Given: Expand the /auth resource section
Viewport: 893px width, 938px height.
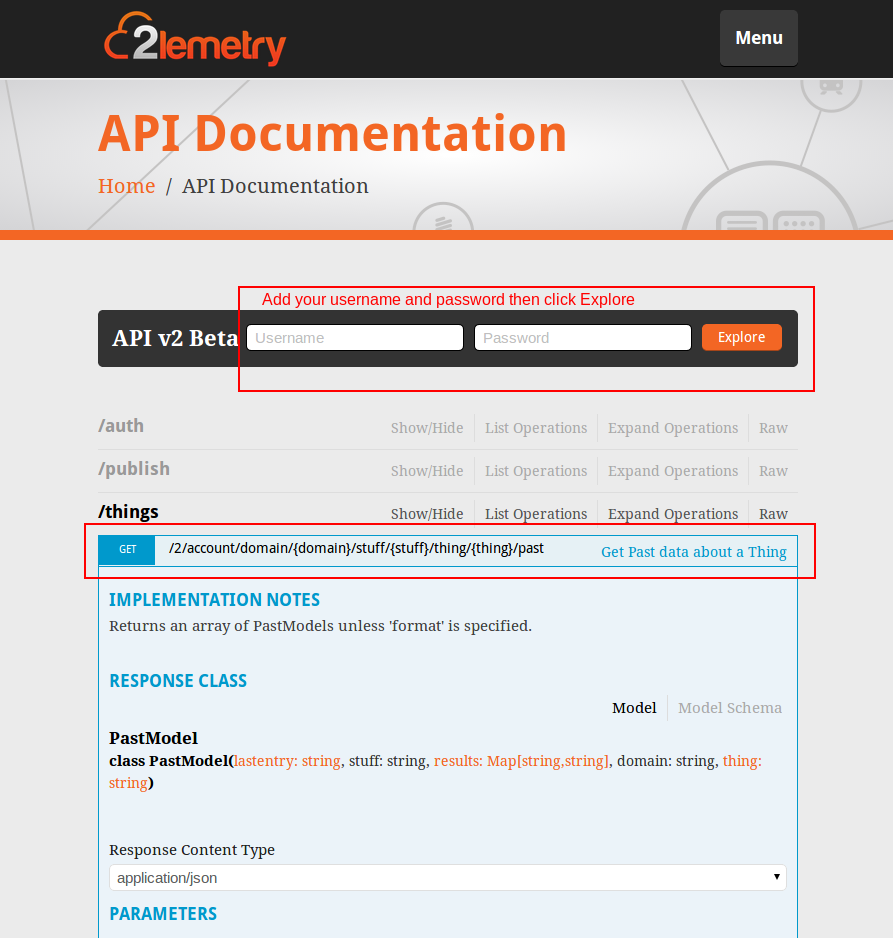Looking at the screenshot, I should (121, 426).
